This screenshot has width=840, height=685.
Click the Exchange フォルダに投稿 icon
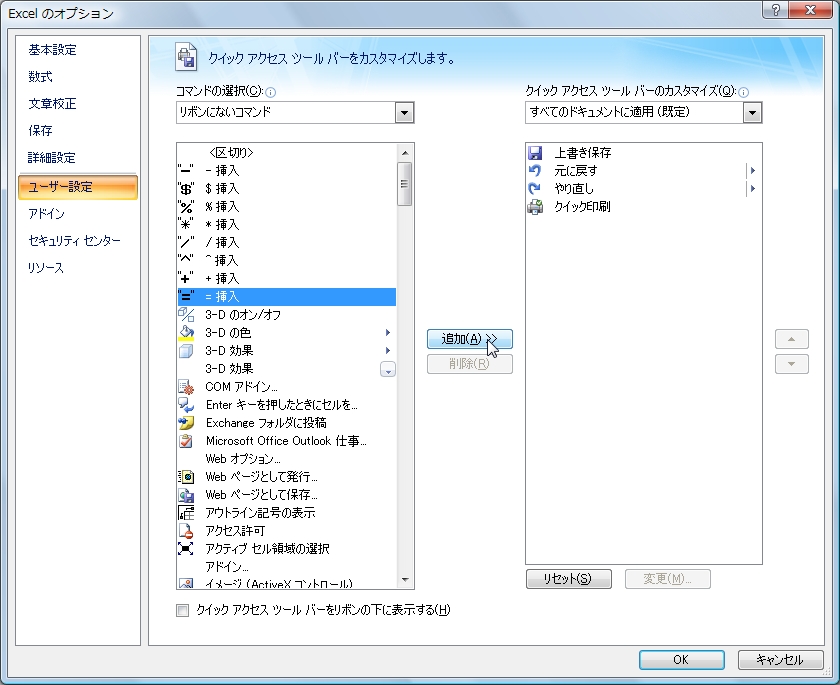pos(186,423)
